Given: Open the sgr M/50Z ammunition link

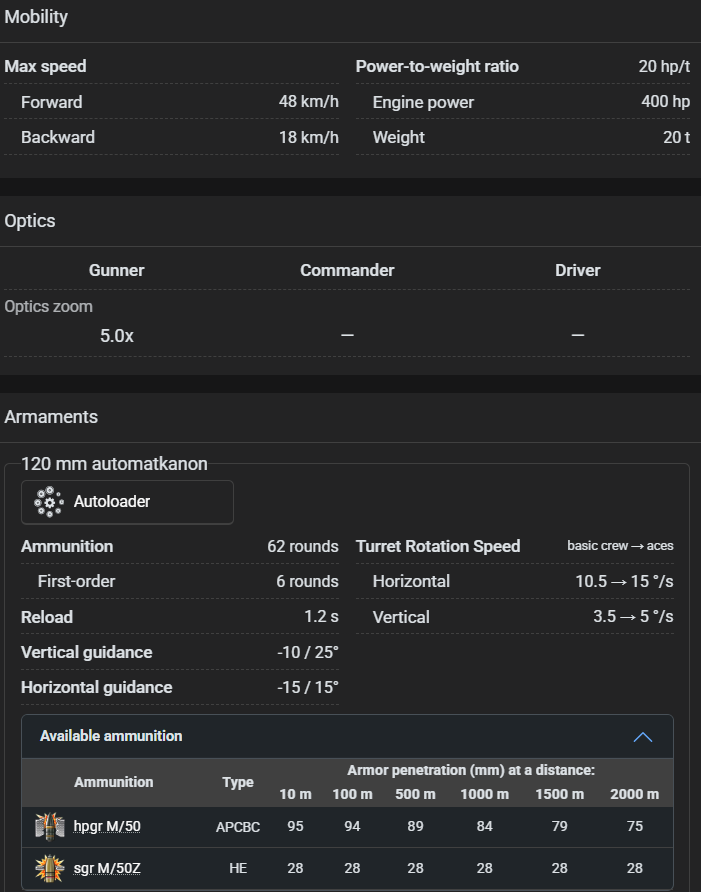Looking at the screenshot, I should point(107,869).
